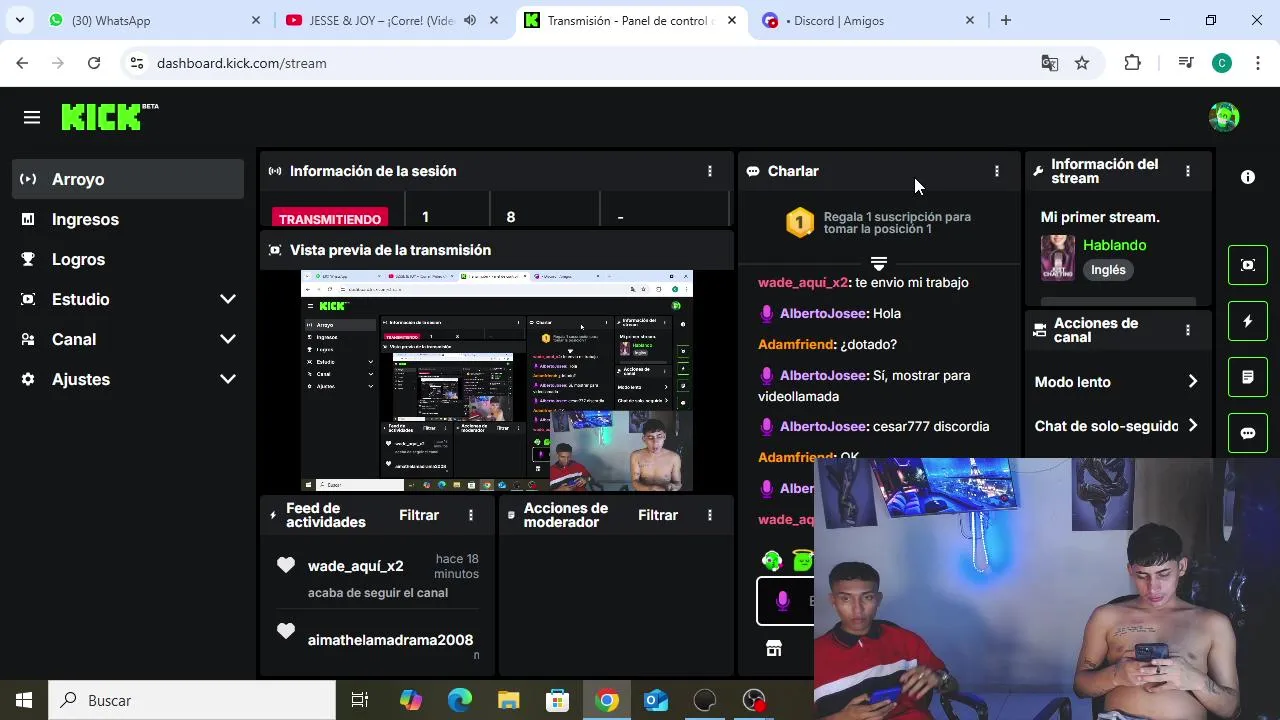Screen dimensions: 1280x720
Task: Open File Explorer from the taskbar
Action: click(x=509, y=700)
